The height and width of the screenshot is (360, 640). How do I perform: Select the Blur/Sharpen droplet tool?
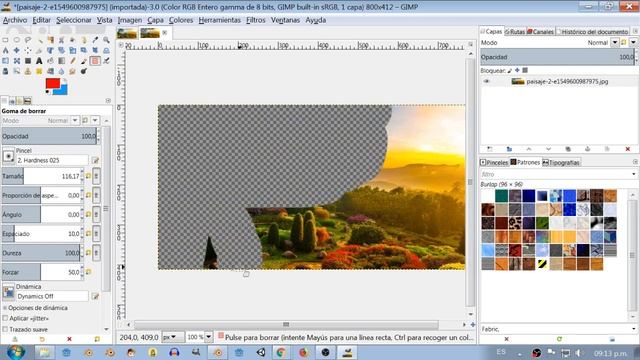(x=62, y=71)
